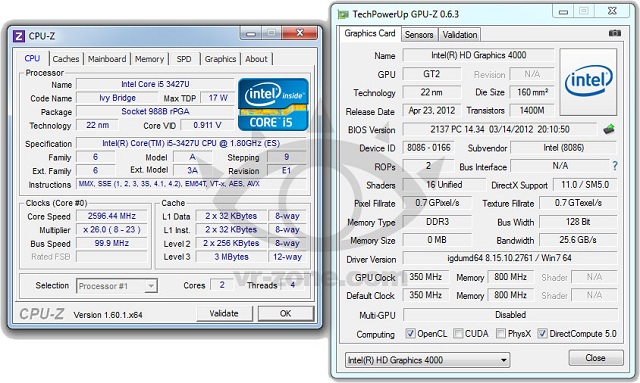Screen dimensions: 640x383
Task: Click the CPU-Z Version 1.60.1.x64 text
Action: [x=108, y=315]
